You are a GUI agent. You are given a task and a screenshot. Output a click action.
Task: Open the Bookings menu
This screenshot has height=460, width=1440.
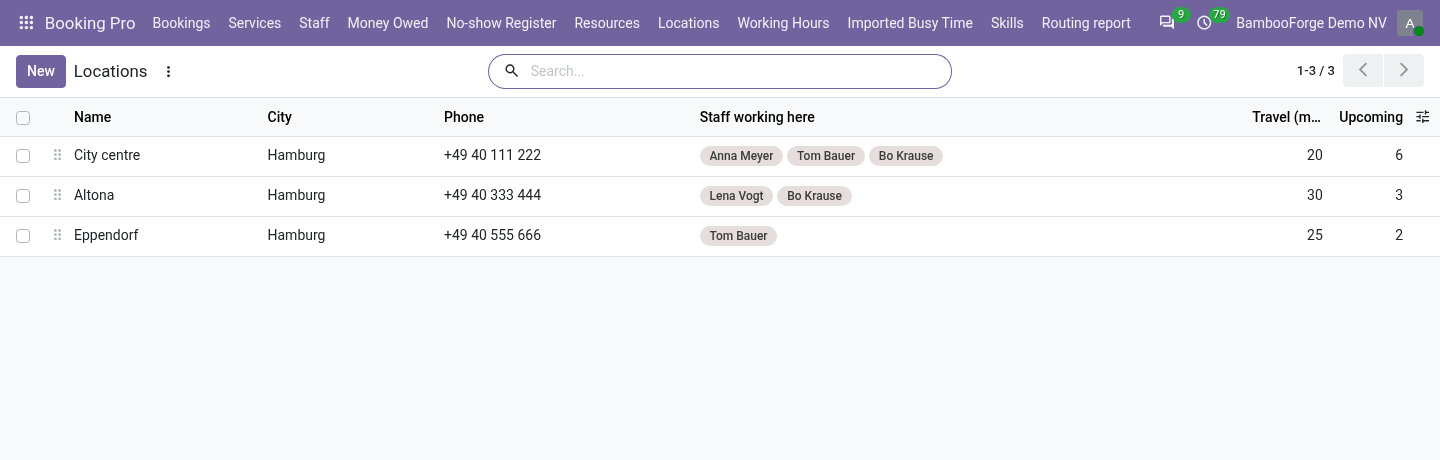pos(181,23)
